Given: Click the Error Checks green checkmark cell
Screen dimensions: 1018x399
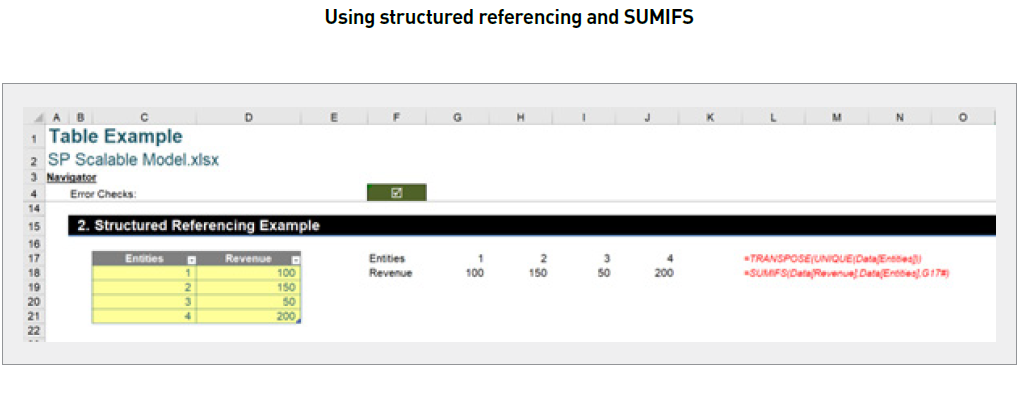Looking at the screenshot, I should pos(397,193).
